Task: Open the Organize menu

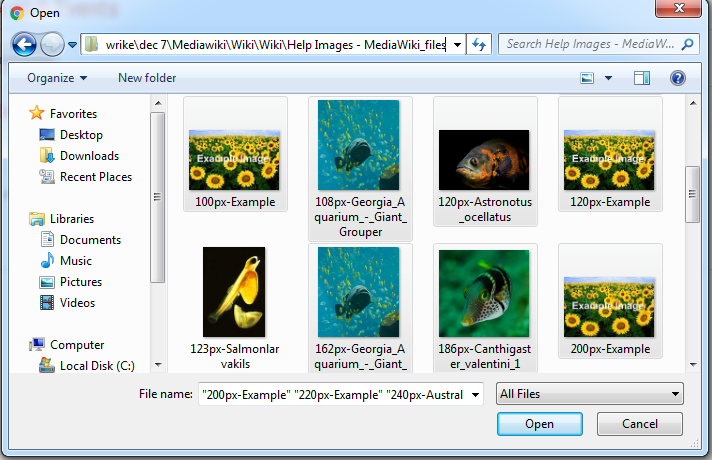Action: click(x=57, y=78)
